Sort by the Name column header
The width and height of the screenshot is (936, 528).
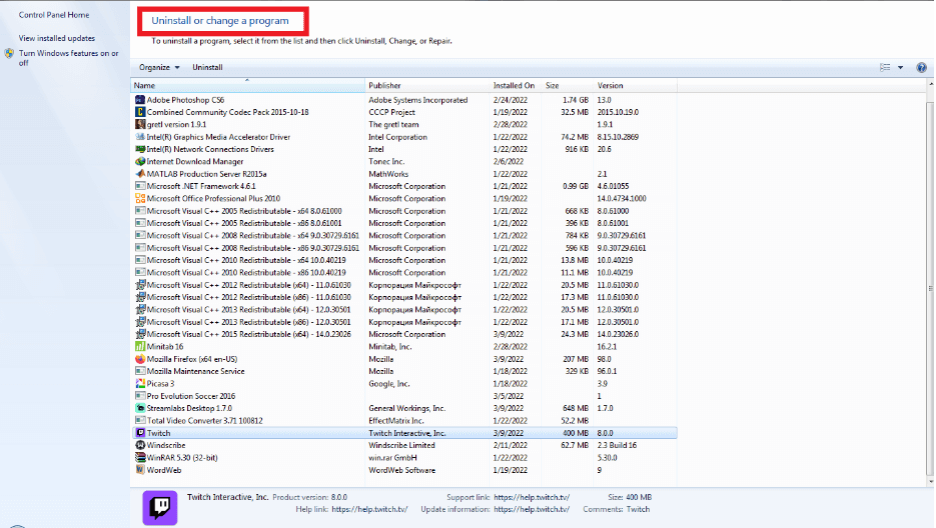coord(248,85)
